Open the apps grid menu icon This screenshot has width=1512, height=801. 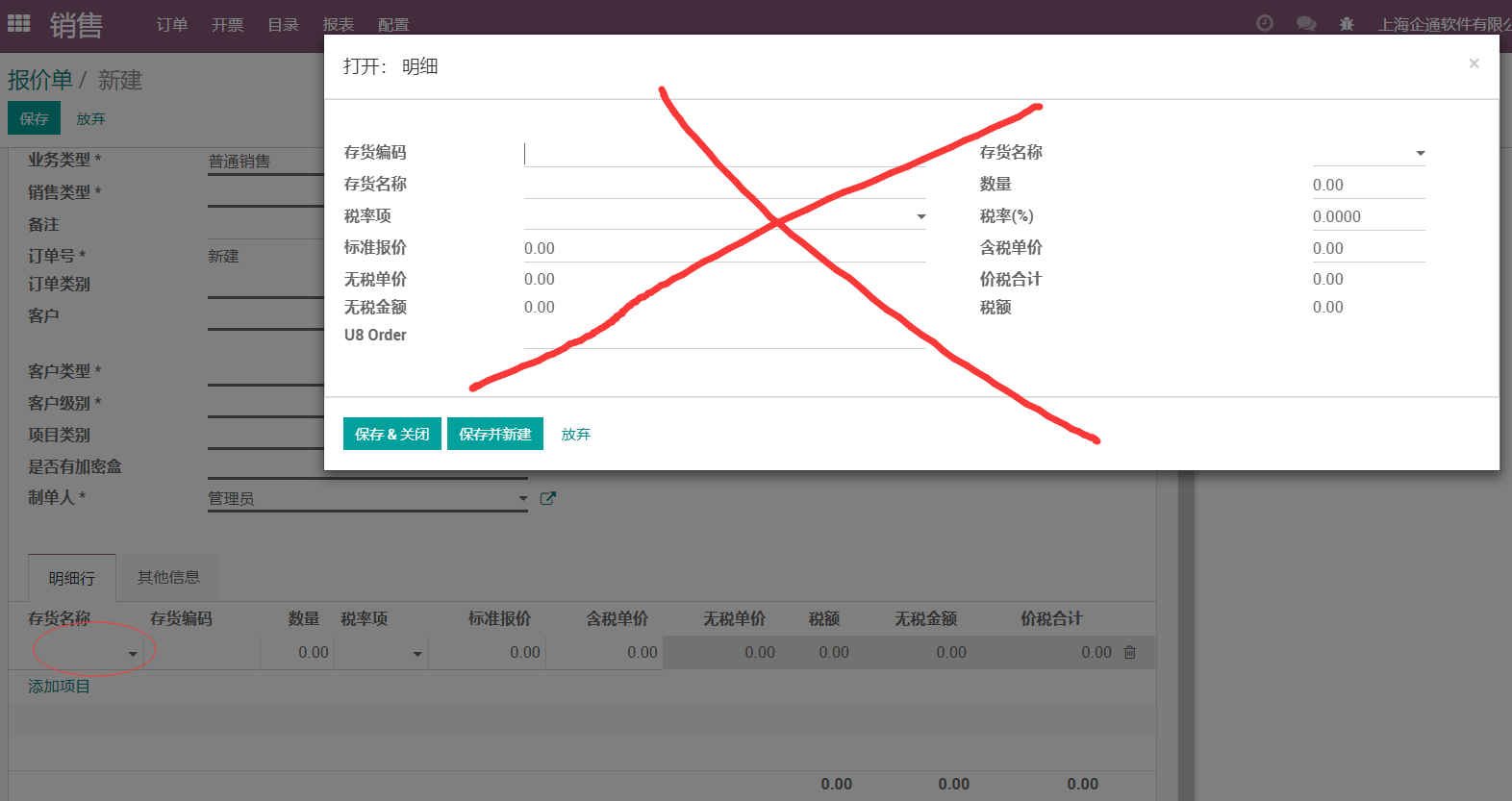(x=18, y=23)
